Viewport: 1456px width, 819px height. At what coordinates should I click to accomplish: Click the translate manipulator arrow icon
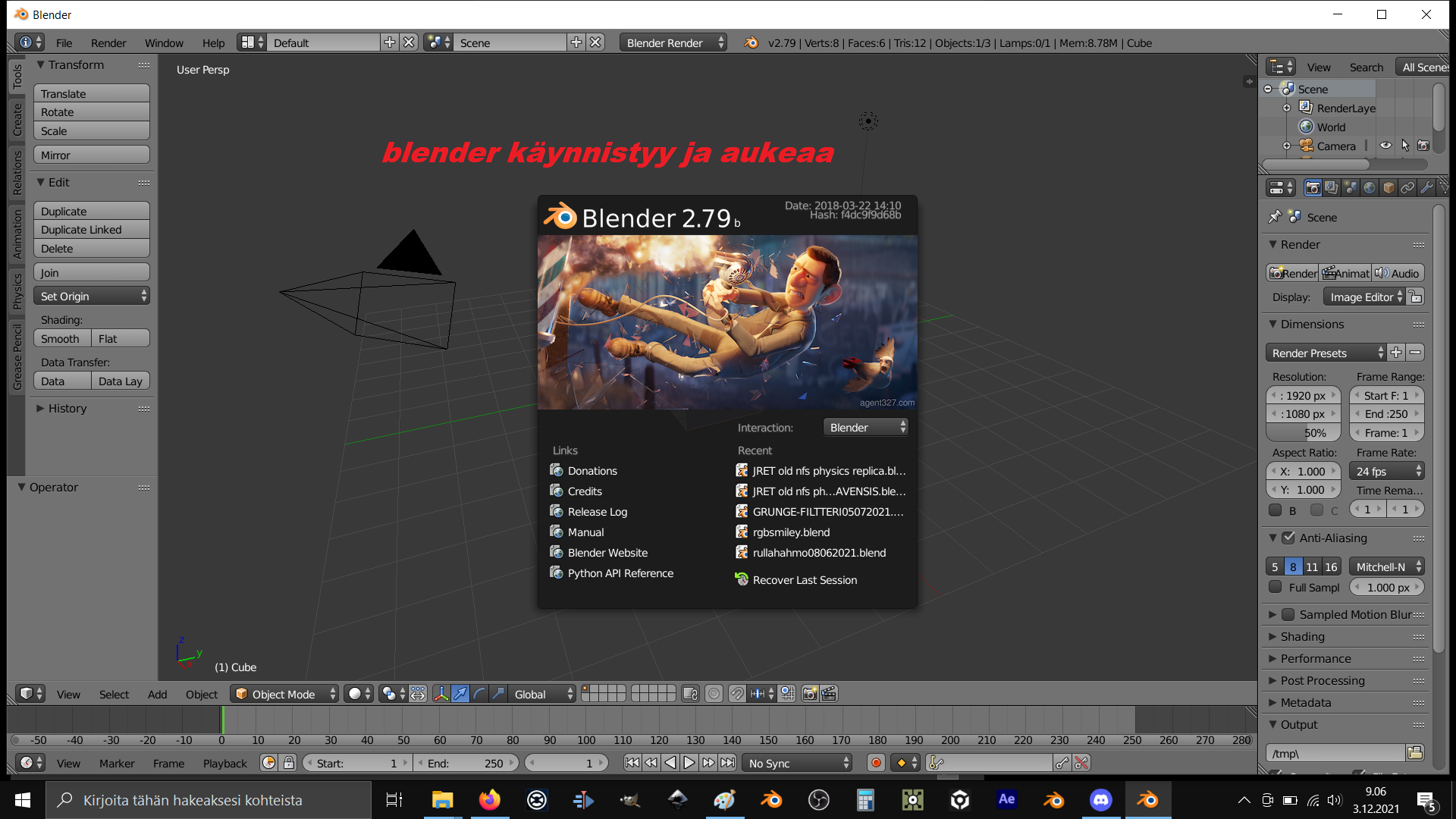(460, 694)
